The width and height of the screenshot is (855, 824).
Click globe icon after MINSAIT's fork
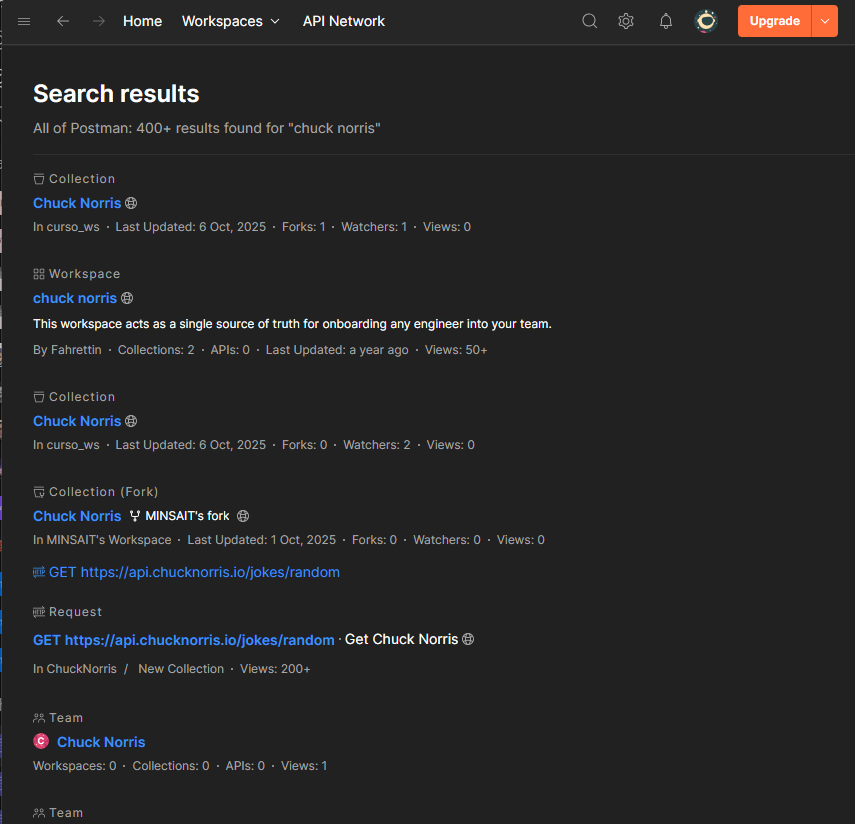coord(243,516)
